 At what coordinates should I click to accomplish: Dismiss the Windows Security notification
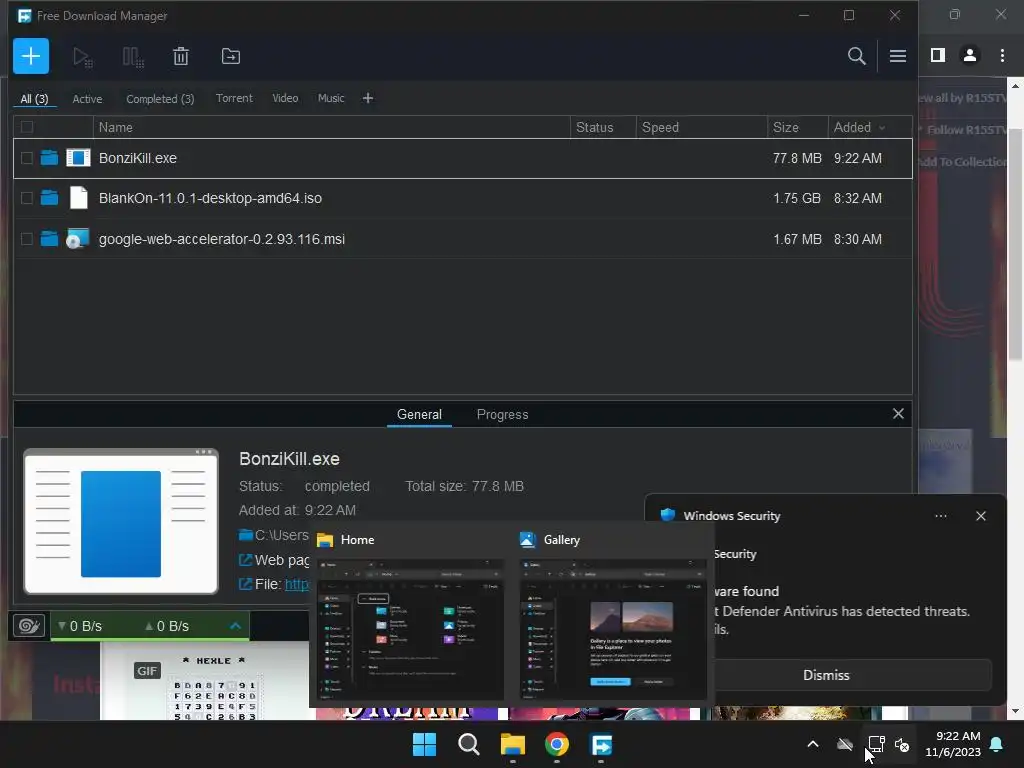click(825, 675)
